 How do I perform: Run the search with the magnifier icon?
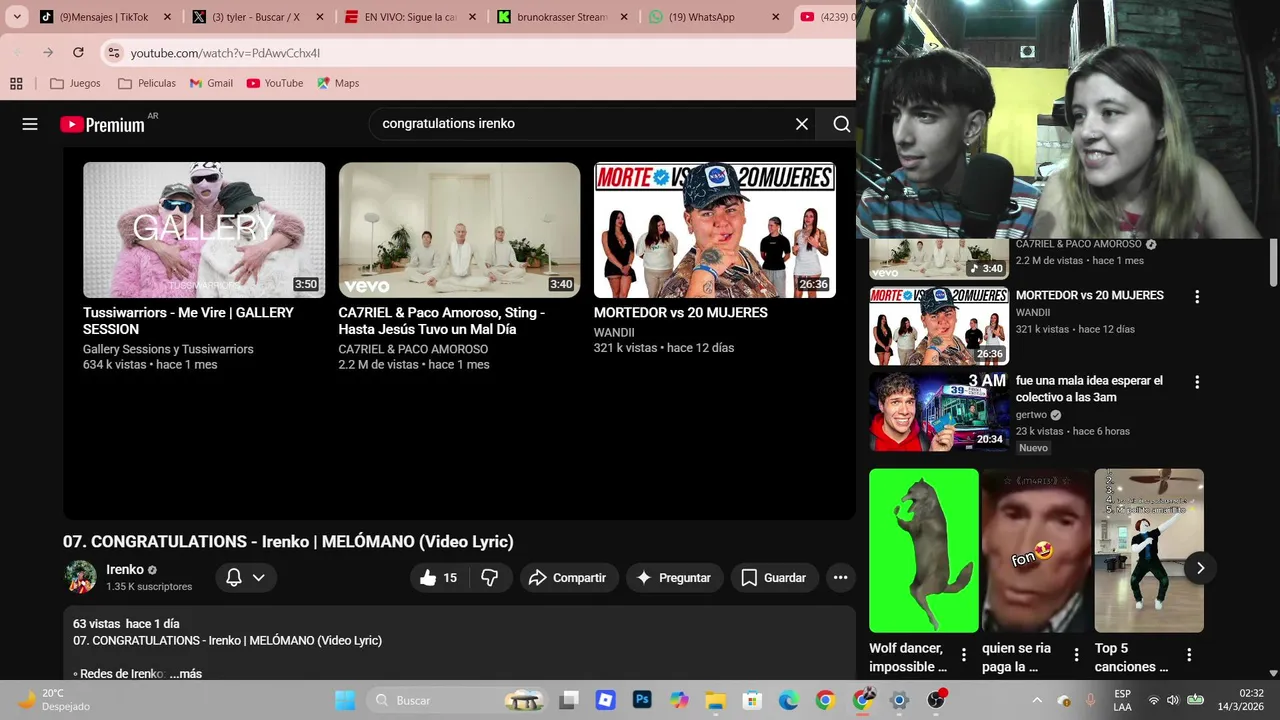tap(841, 124)
